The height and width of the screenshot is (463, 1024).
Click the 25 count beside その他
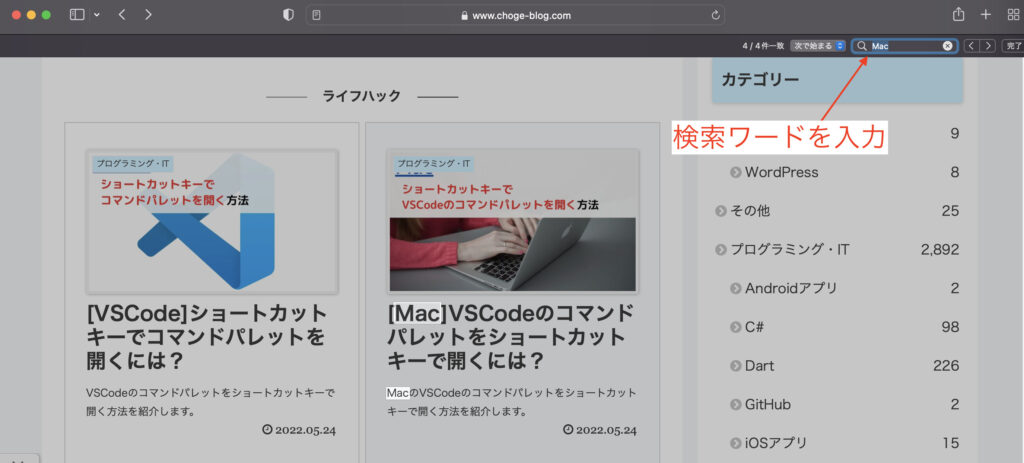[951, 211]
